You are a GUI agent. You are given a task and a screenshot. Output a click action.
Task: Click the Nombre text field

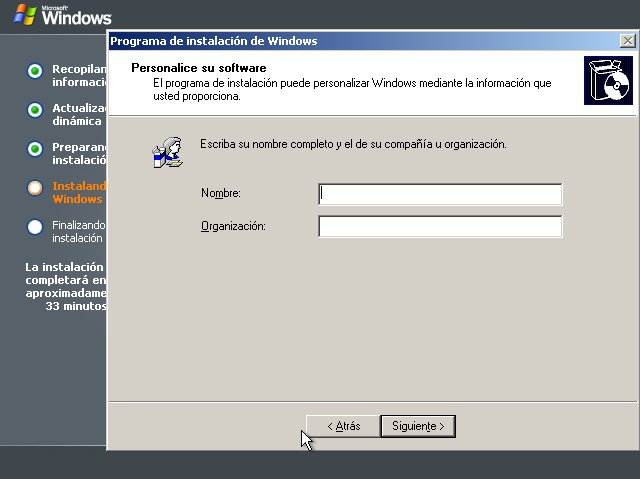tap(440, 194)
